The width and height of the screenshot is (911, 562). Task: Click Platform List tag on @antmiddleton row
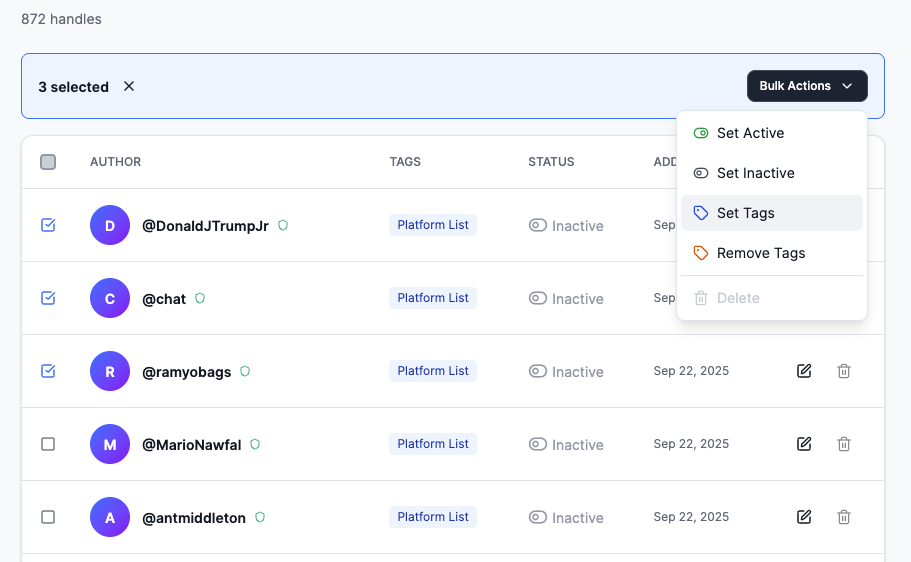click(433, 517)
